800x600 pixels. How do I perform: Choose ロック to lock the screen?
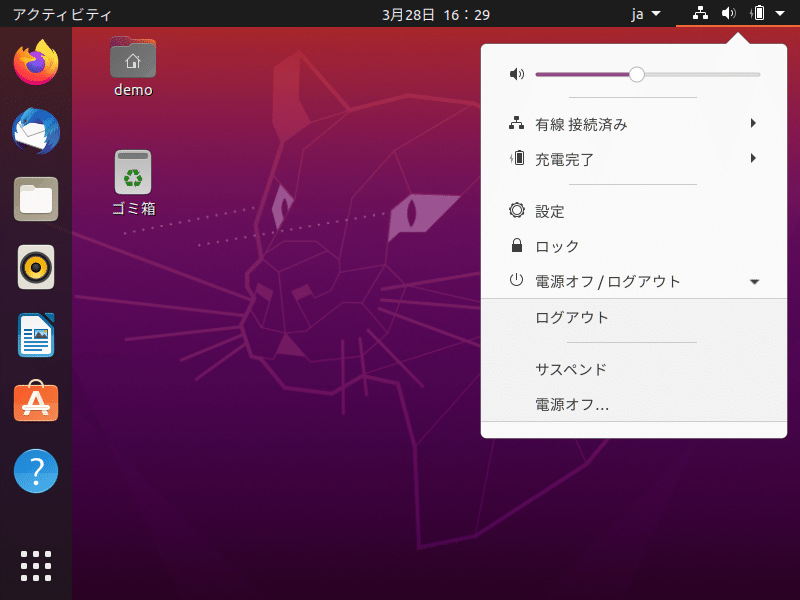(634, 246)
